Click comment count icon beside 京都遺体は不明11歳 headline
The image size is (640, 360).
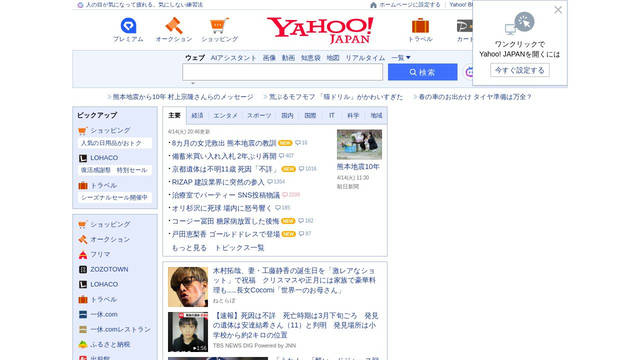pos(301,169)
